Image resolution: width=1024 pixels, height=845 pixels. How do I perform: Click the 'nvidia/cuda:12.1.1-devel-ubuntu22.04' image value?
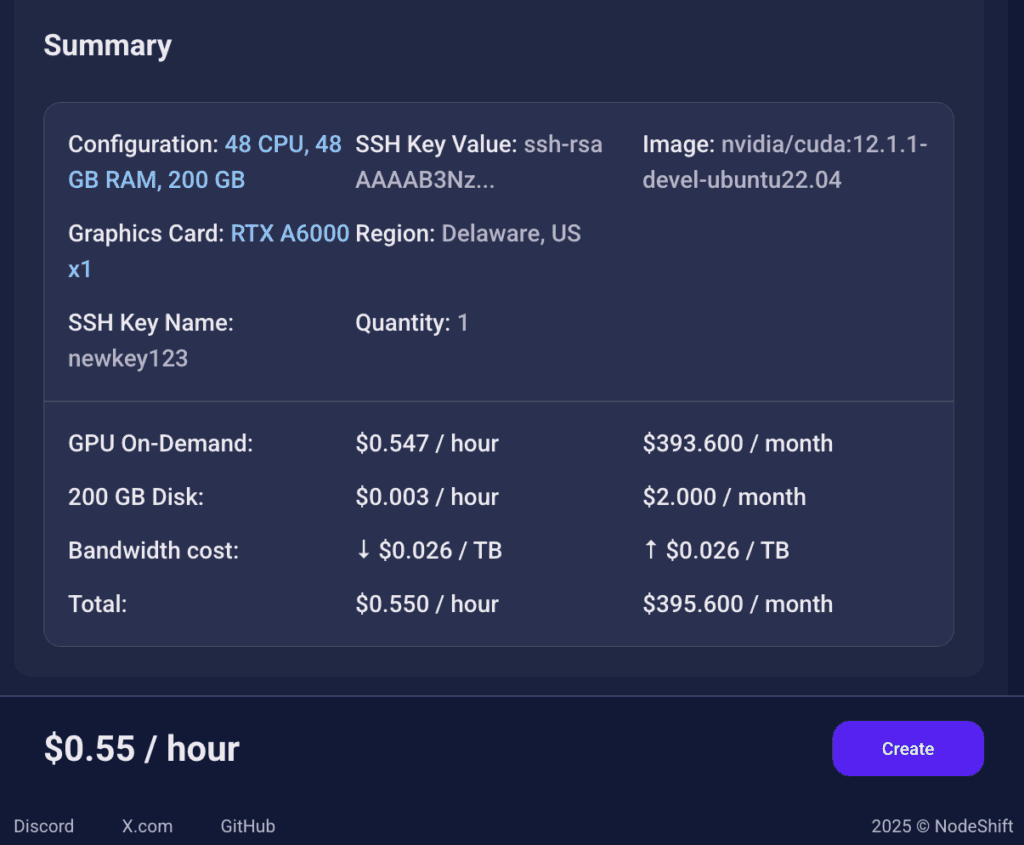pyautogui.click(x=785, y=162)
